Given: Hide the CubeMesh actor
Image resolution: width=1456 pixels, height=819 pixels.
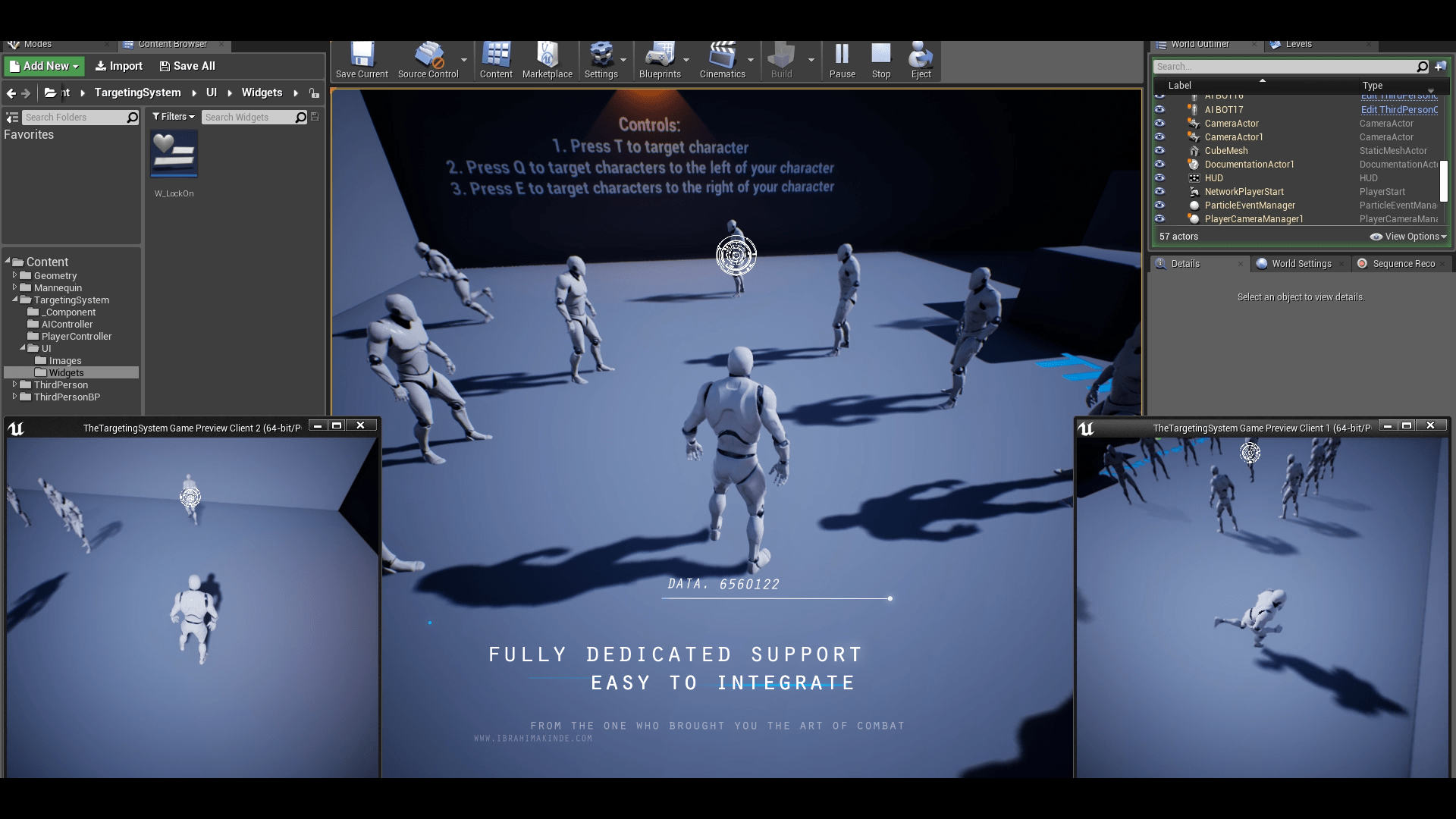Looking at the screenshot, I should pos(1160,150).
